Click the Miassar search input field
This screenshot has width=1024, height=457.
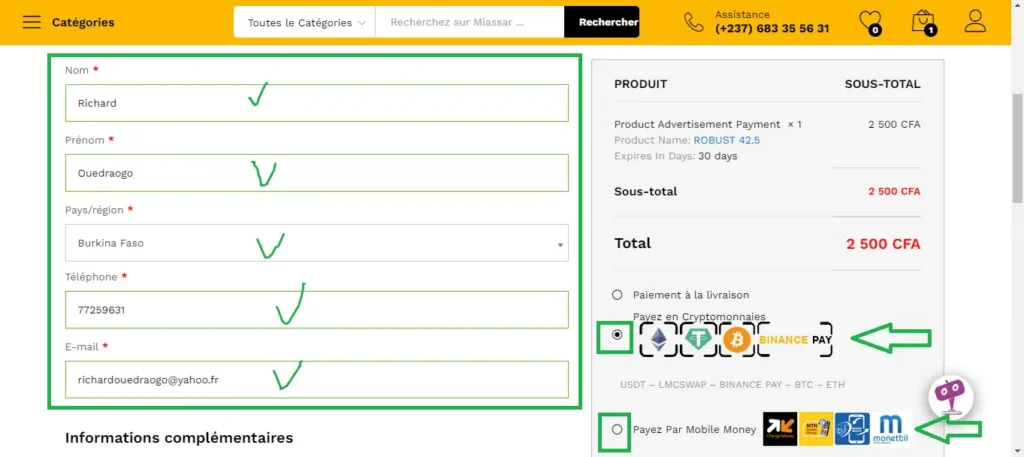(469, 22)
